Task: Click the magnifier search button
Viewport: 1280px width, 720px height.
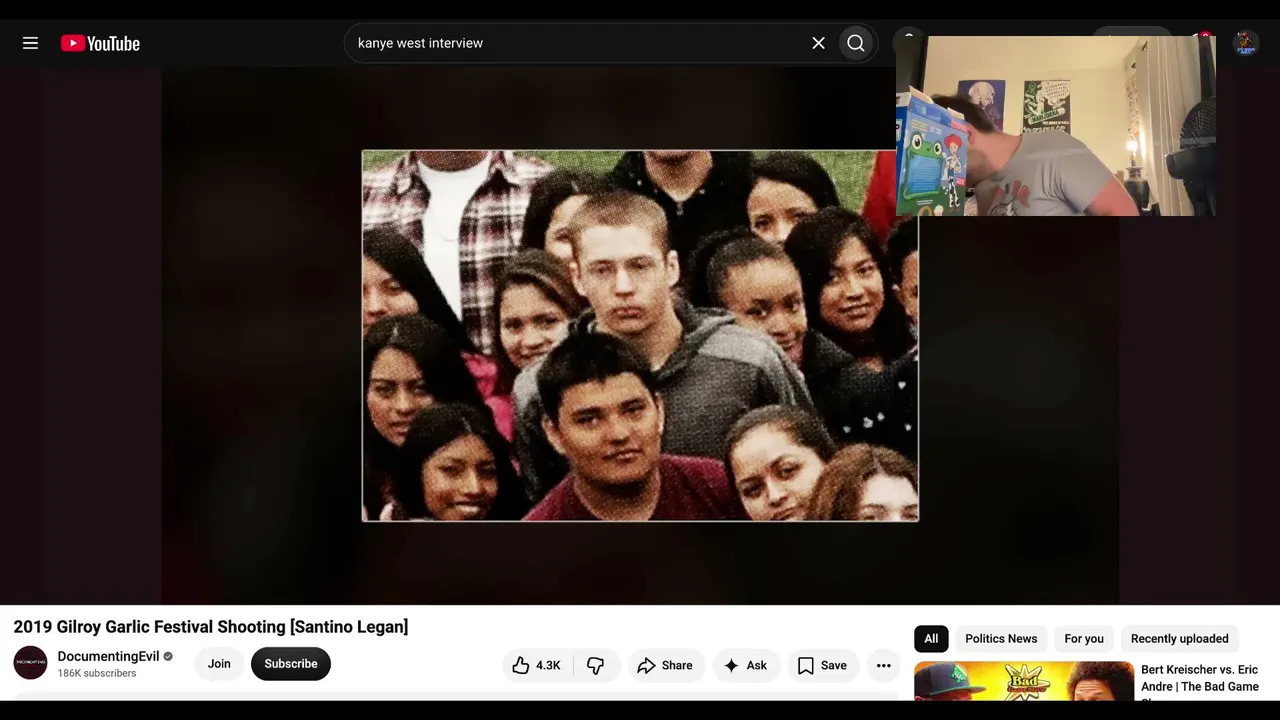Action: tap(856, 43)
